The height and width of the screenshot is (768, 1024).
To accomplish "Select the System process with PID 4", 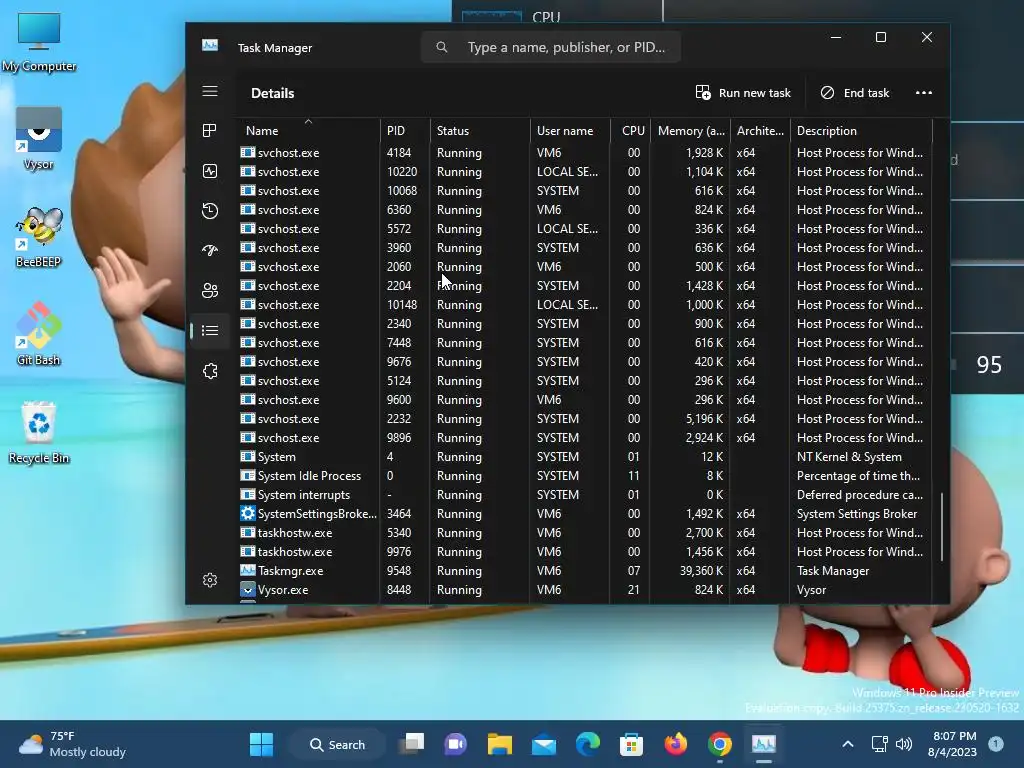I will (585, 456).
